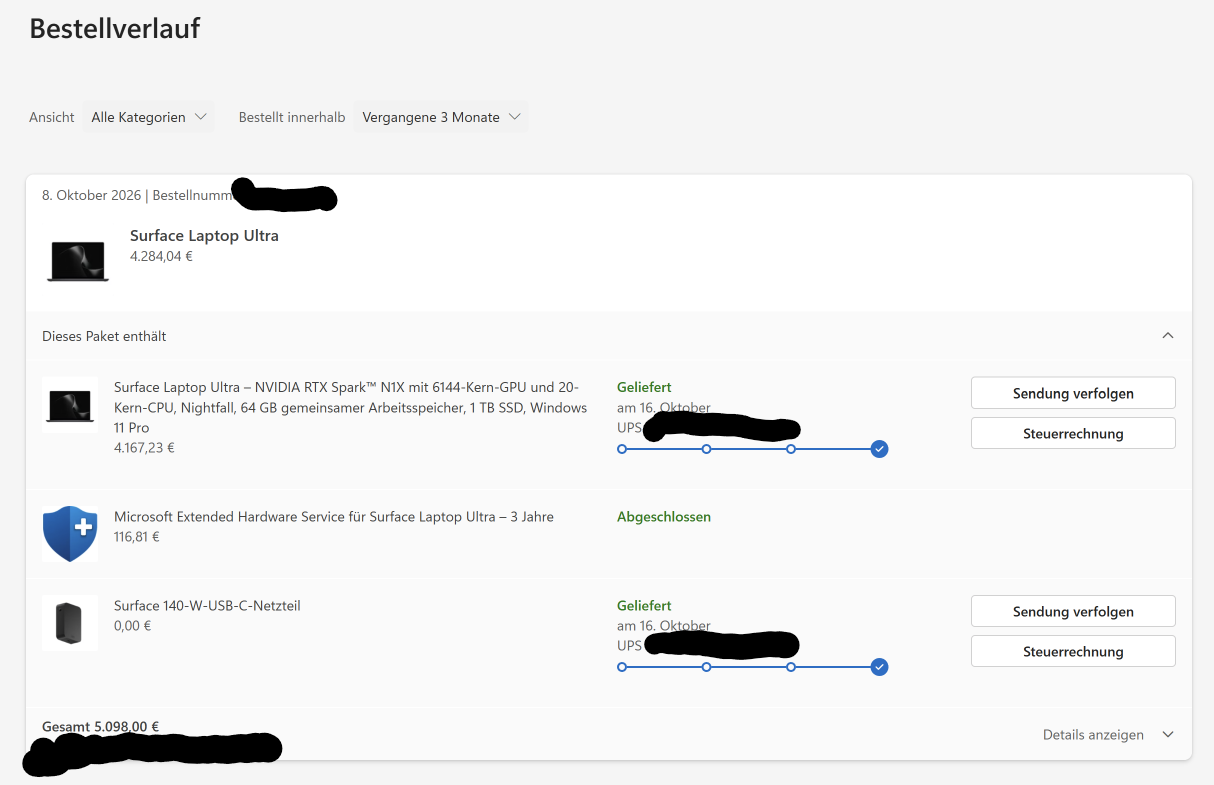Click the order date 8. Oktober 2026

(x=92, y=195)
